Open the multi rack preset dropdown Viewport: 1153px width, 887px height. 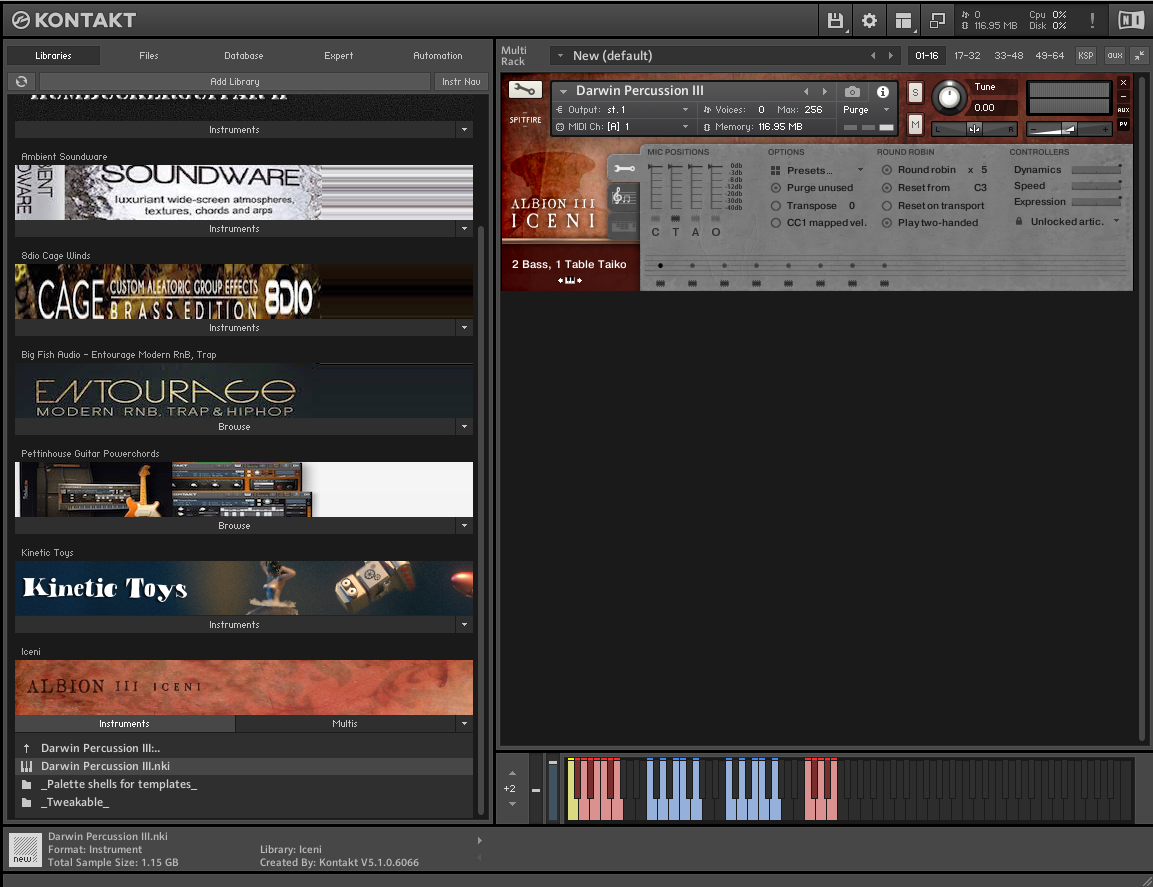[560, 55]
